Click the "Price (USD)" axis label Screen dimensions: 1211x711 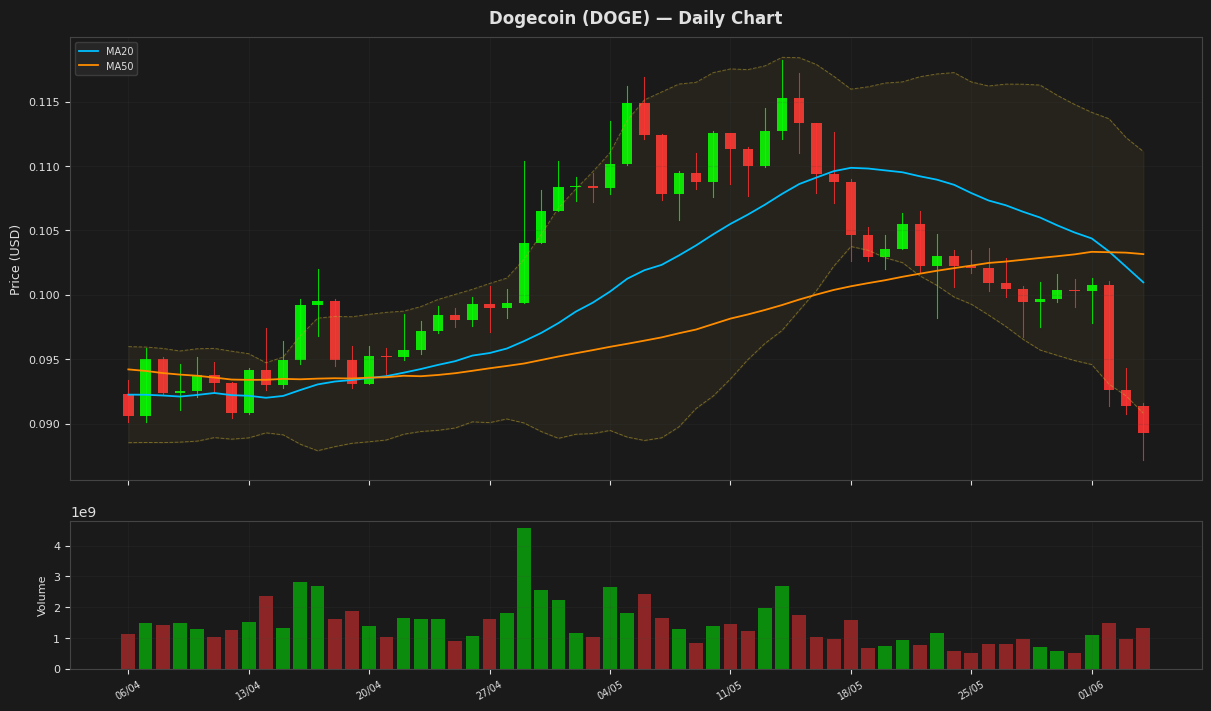tap(16, 259)
